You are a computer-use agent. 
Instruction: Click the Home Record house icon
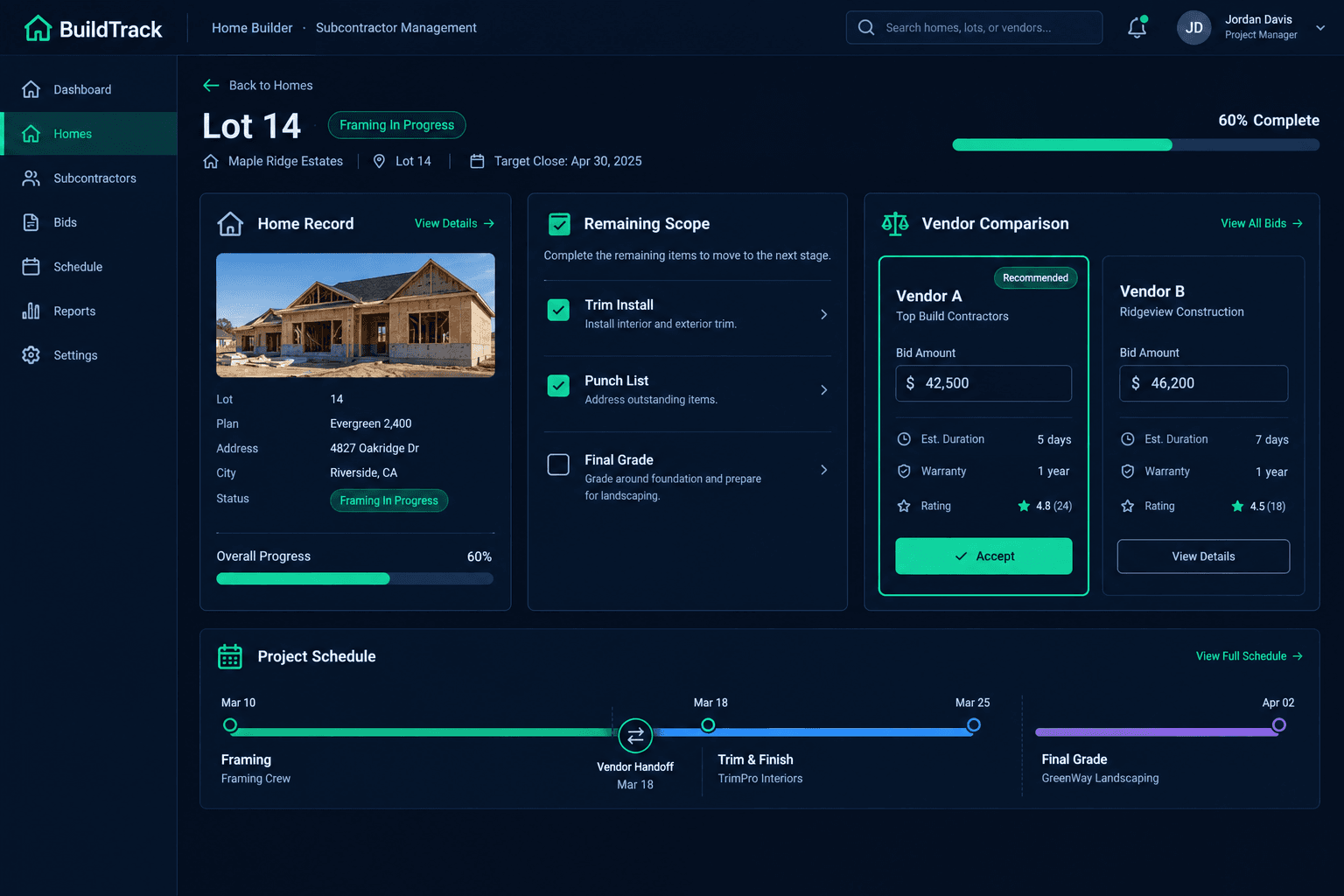[x=230, y=224]
